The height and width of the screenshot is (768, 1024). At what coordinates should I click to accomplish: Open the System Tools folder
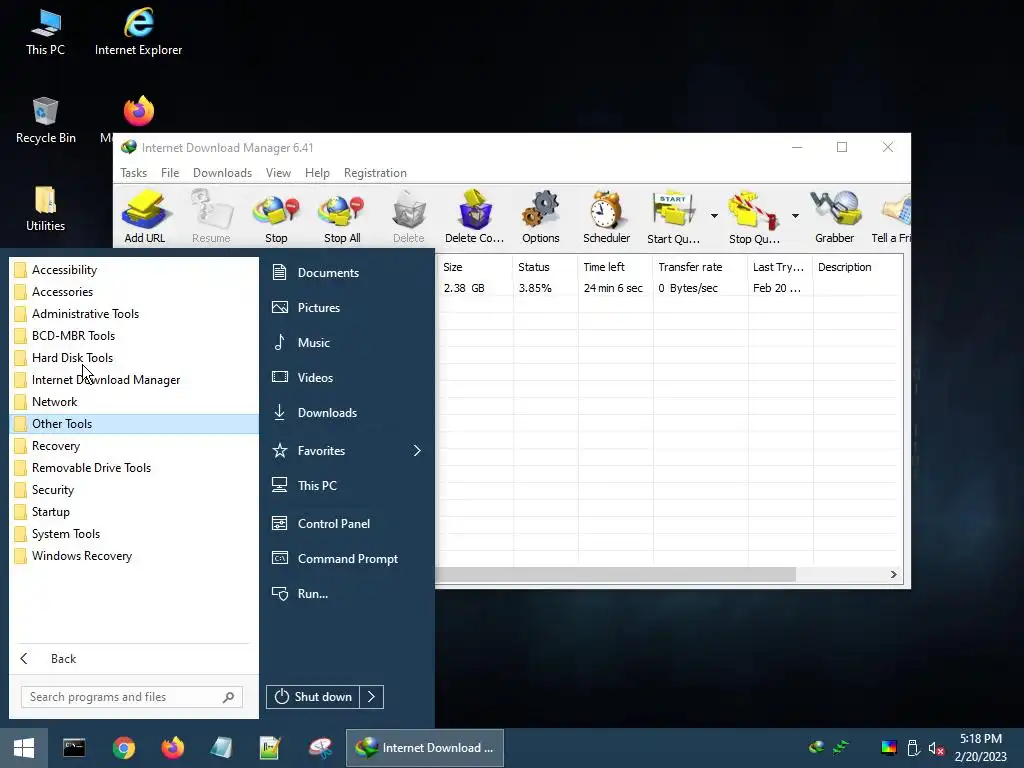pyautogui.click(x=135, y=534)
